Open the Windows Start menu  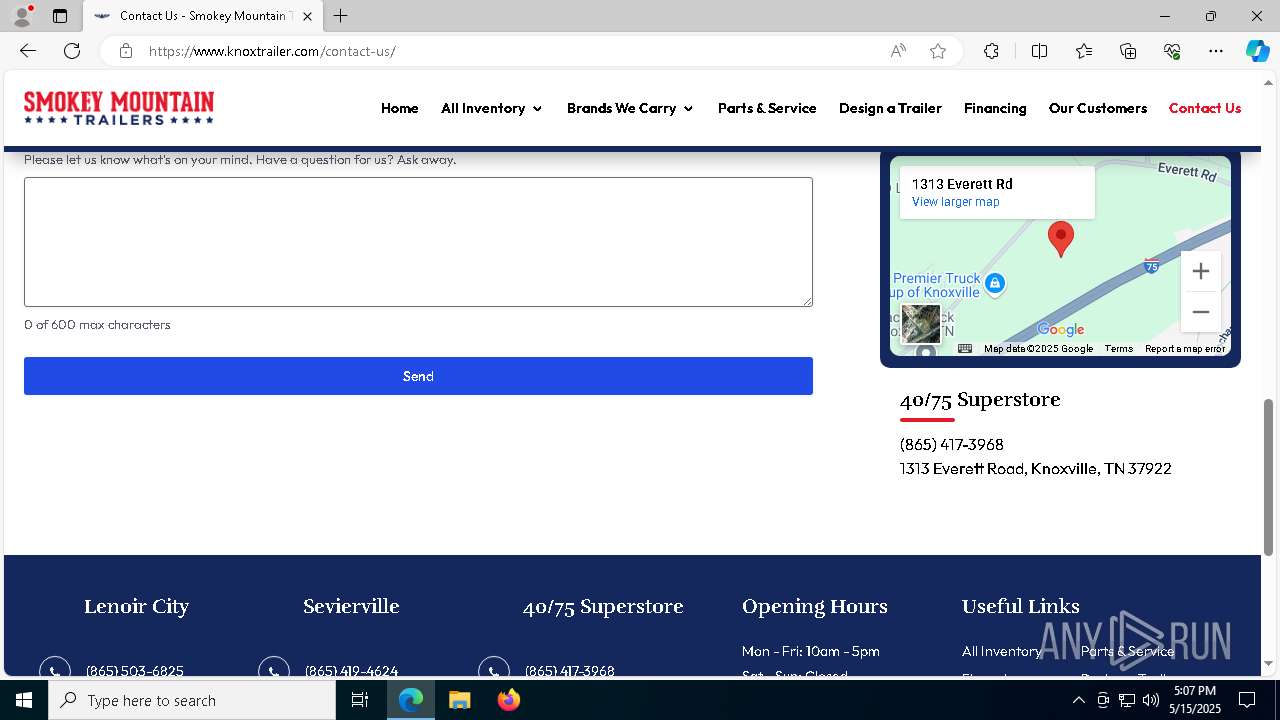pyautogui.click(x=24, y=700)
